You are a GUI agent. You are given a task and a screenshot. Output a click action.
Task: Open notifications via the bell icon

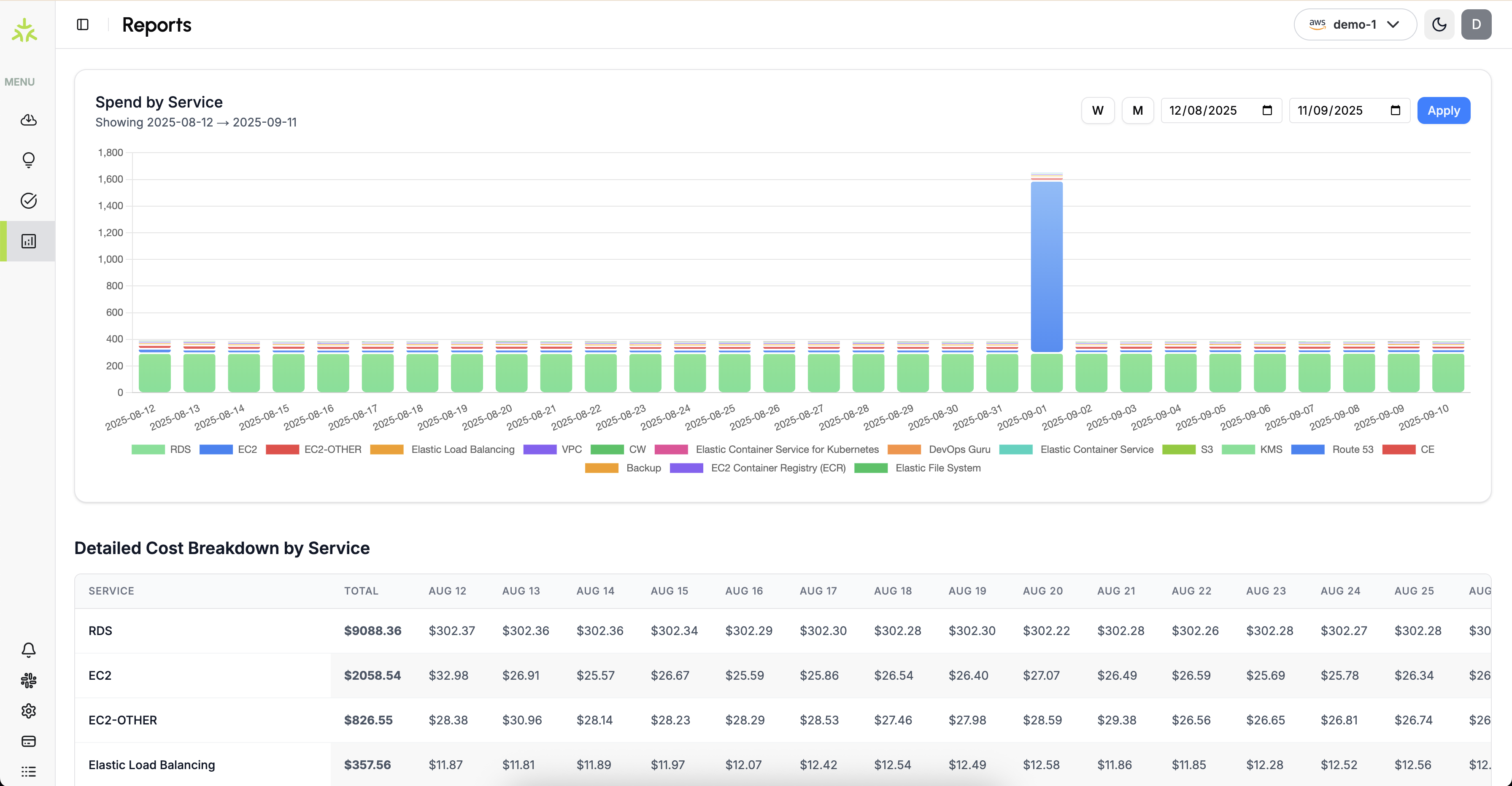[x=28, y=649]
